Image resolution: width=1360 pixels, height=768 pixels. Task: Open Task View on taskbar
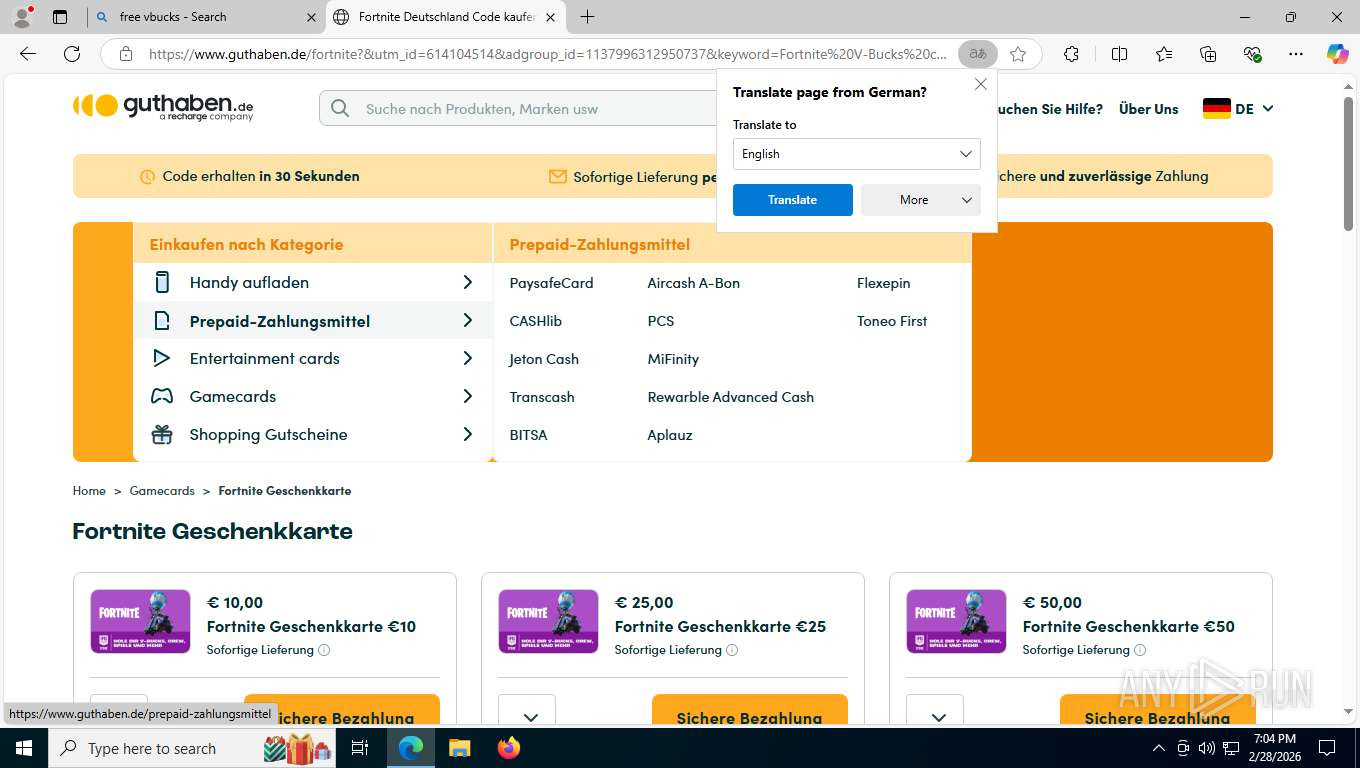click(360, 748)
